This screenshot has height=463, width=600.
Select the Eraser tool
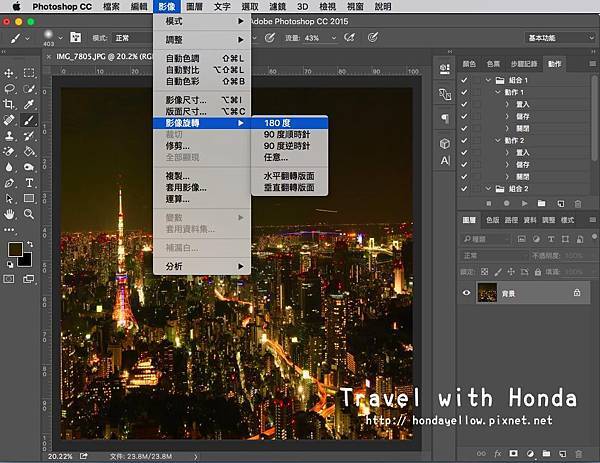(9, 151)
